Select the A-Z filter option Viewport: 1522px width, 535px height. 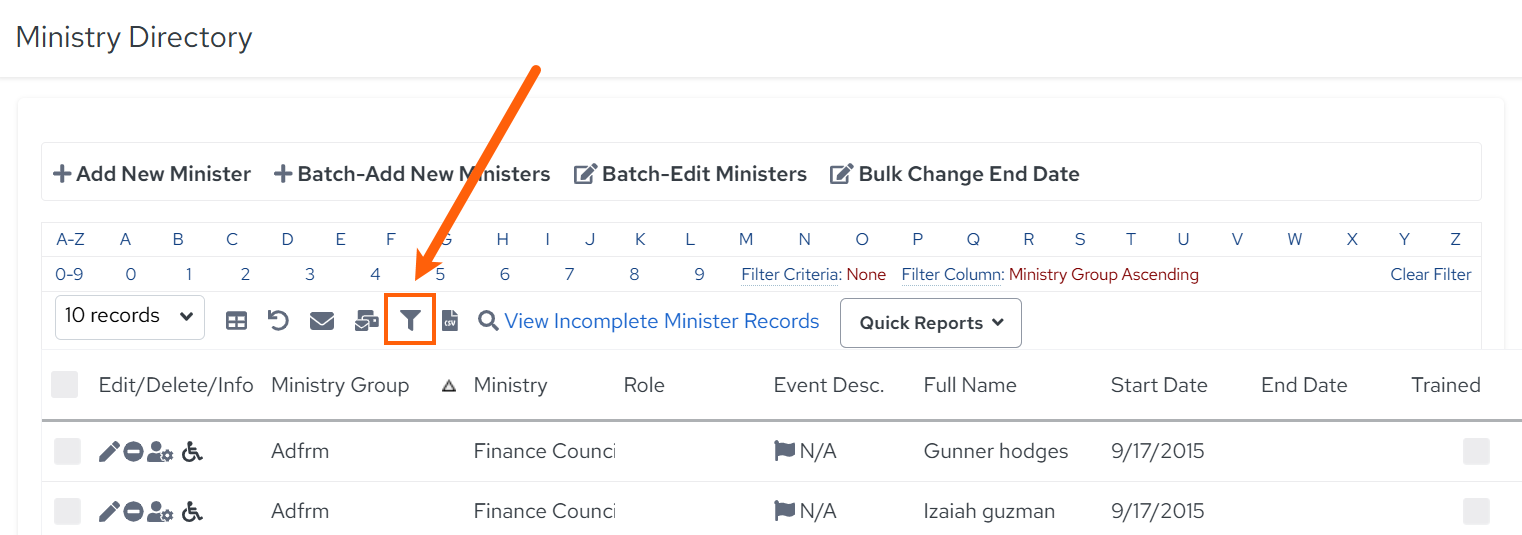coord(70,239)
